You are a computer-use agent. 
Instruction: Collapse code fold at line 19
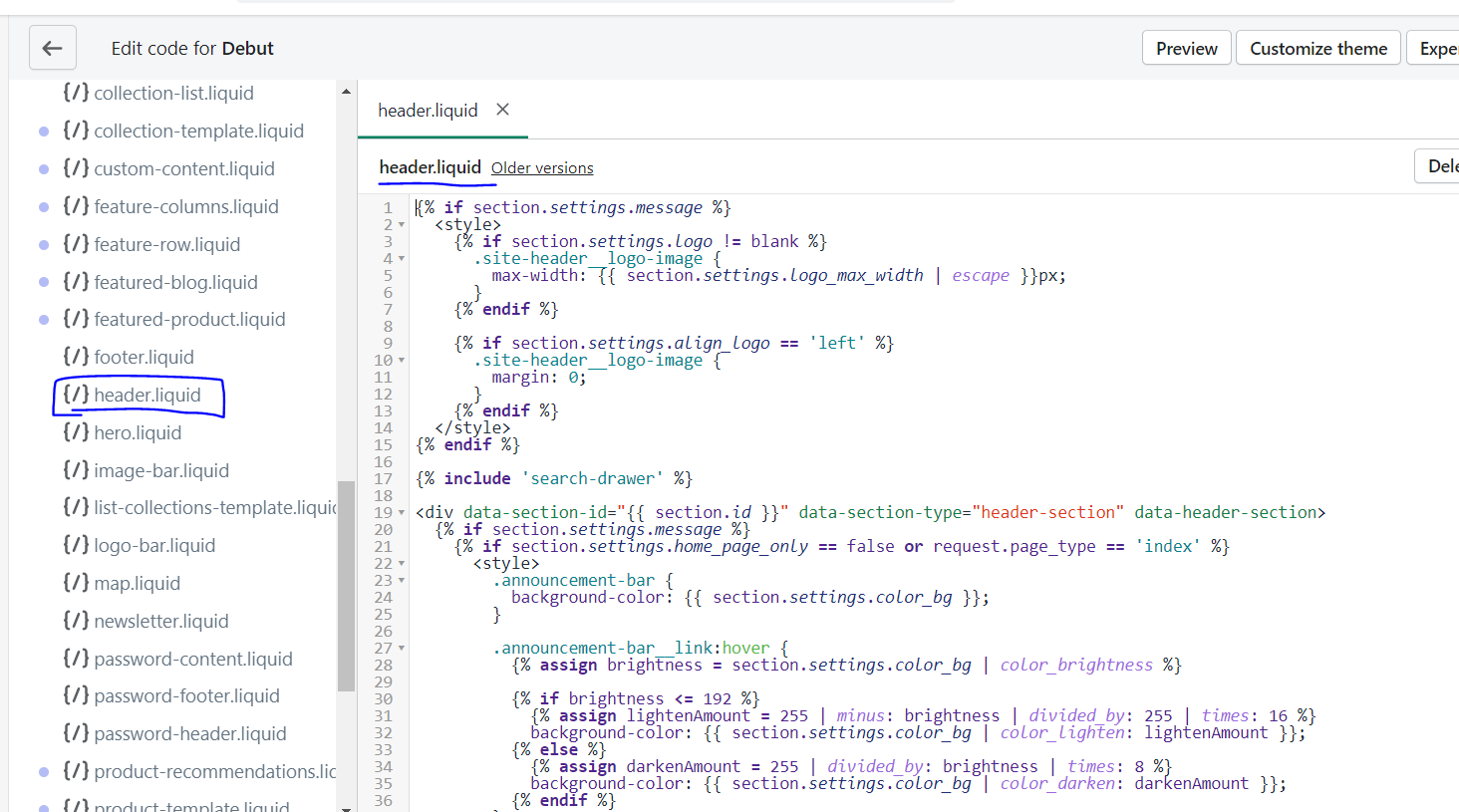[x=402, y=513]
